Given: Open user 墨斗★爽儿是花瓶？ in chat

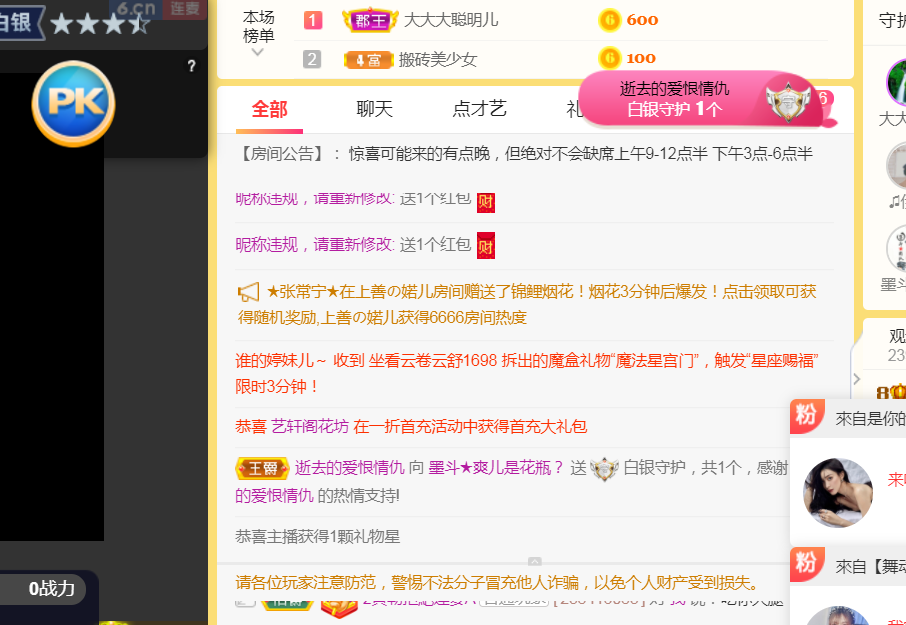Looking at the screenshot, I should coord(496,468).
